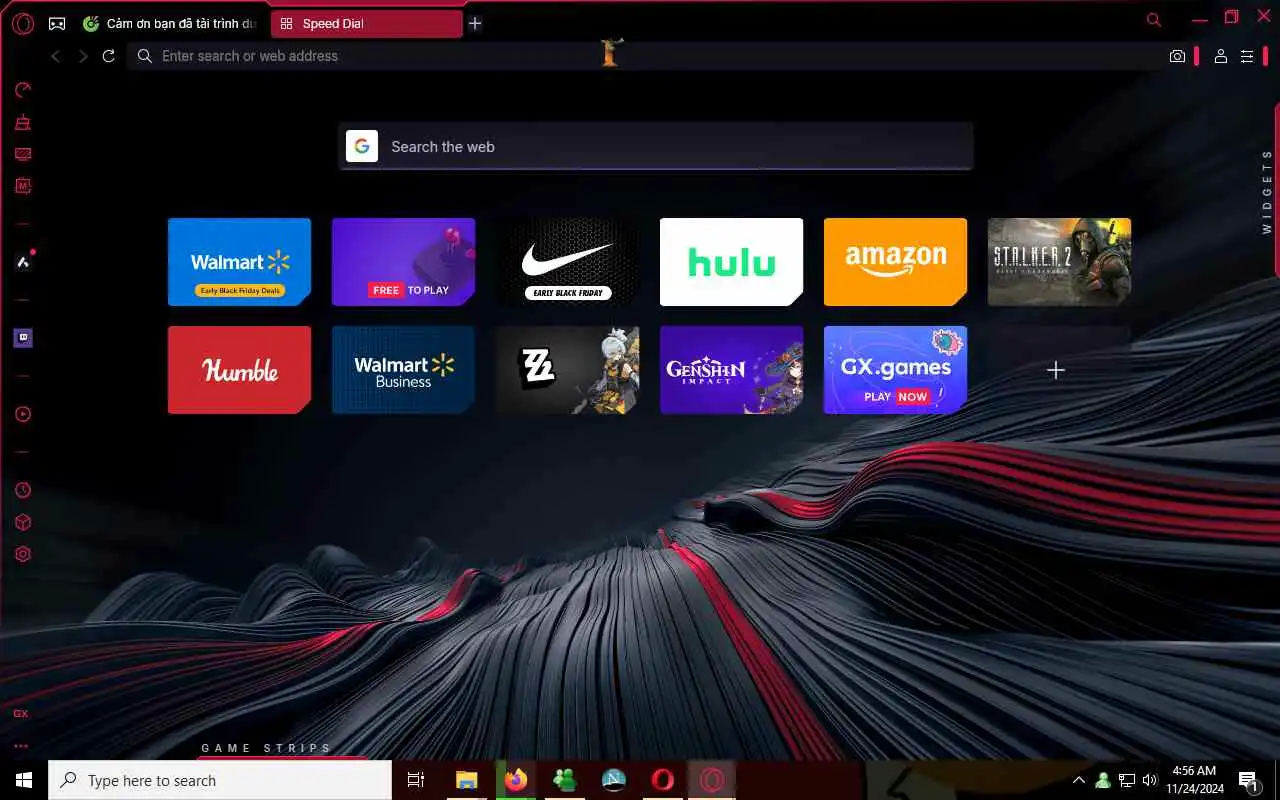Open Easy Setup settings icon

pos(1247,57)
